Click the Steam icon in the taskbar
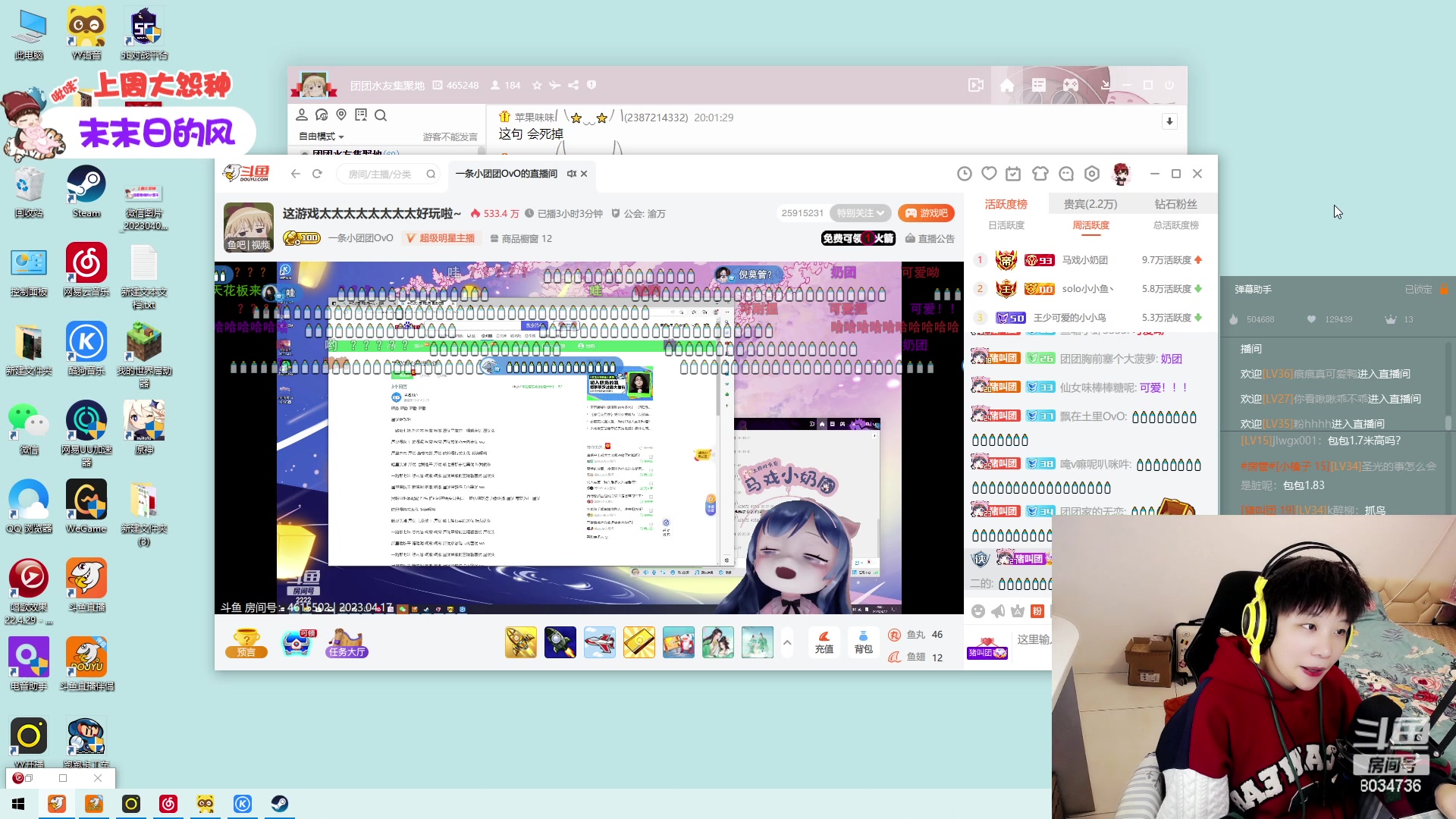This screenshot has width=1456, height=819. 280,804
